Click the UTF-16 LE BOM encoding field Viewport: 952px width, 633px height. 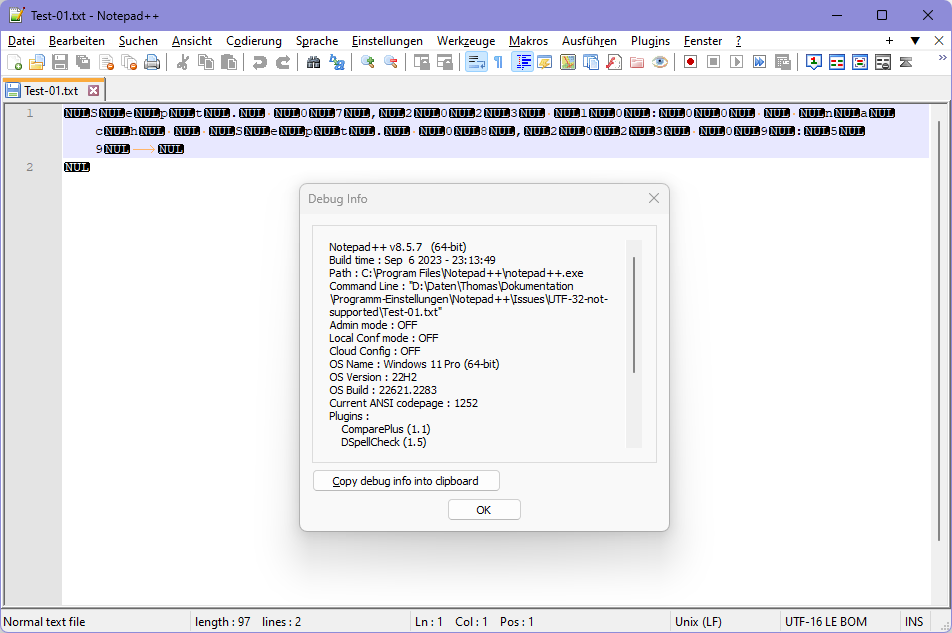pos(840,621)
